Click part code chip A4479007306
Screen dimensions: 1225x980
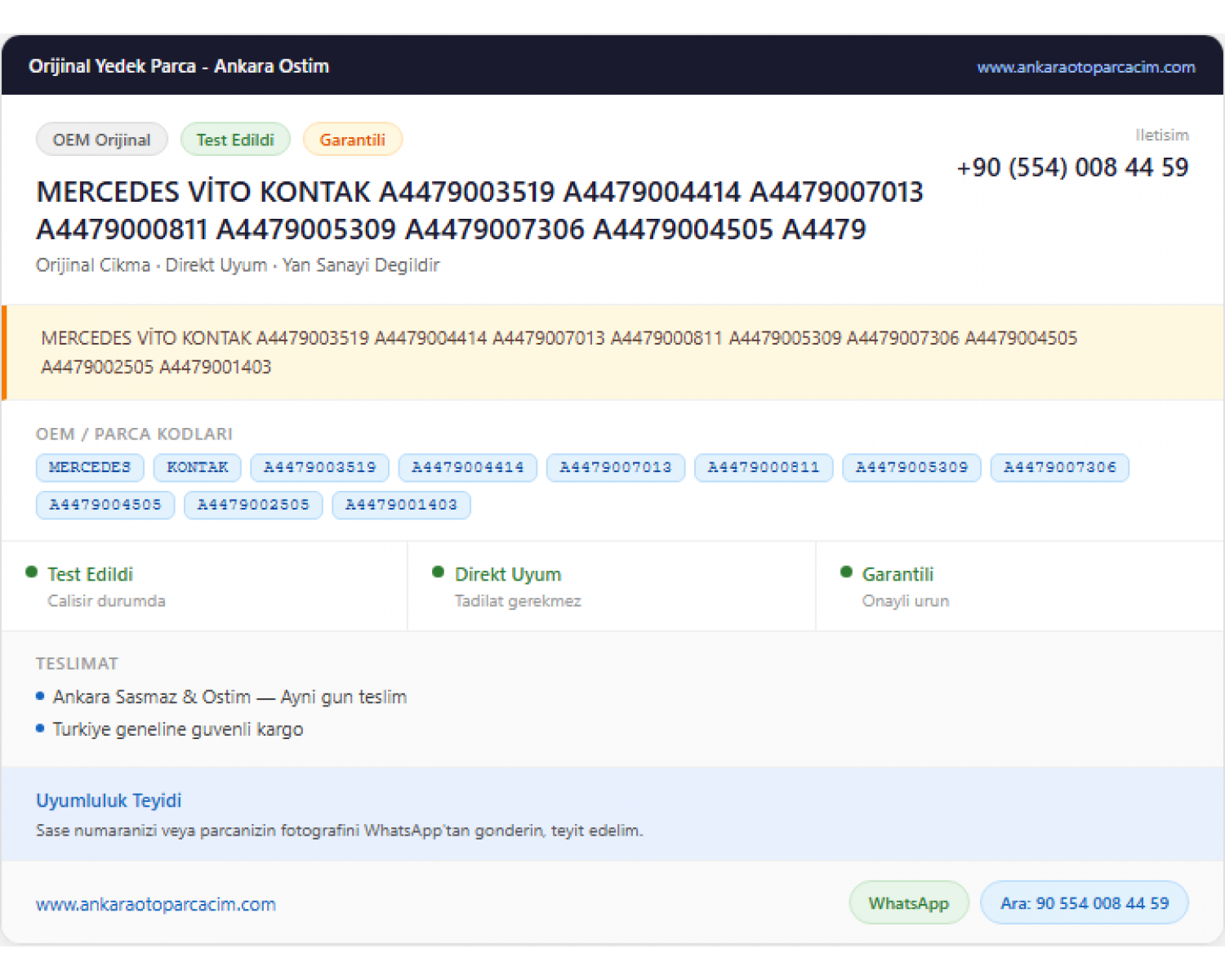point(1060,467)
